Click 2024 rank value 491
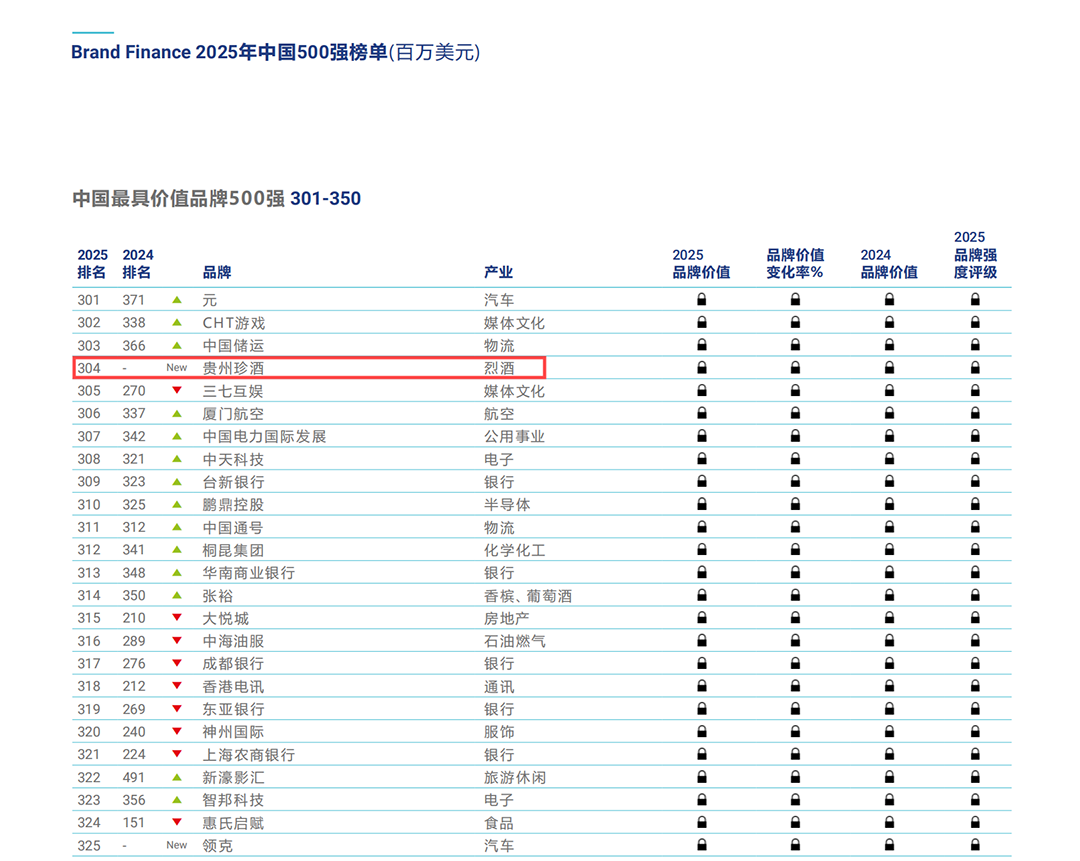The width and height of the screenshot is (1080, 861). click(x=134, y=778)
